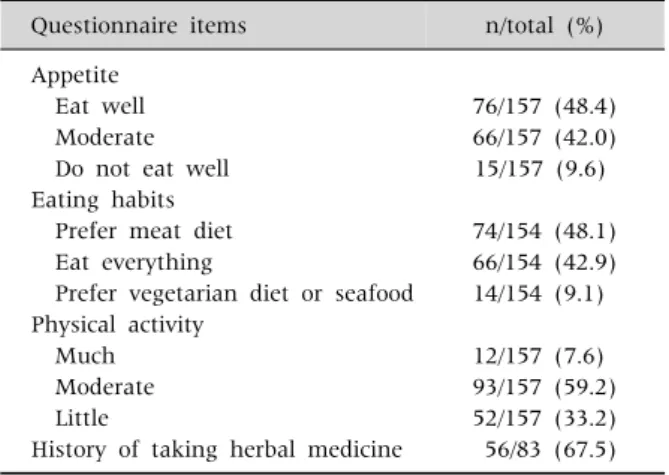Image resolution: width=669 pixels, height=475 pixels.
Task: Click 'Prefer vegetarian diet or seafood'
Action: coord(234,293)
